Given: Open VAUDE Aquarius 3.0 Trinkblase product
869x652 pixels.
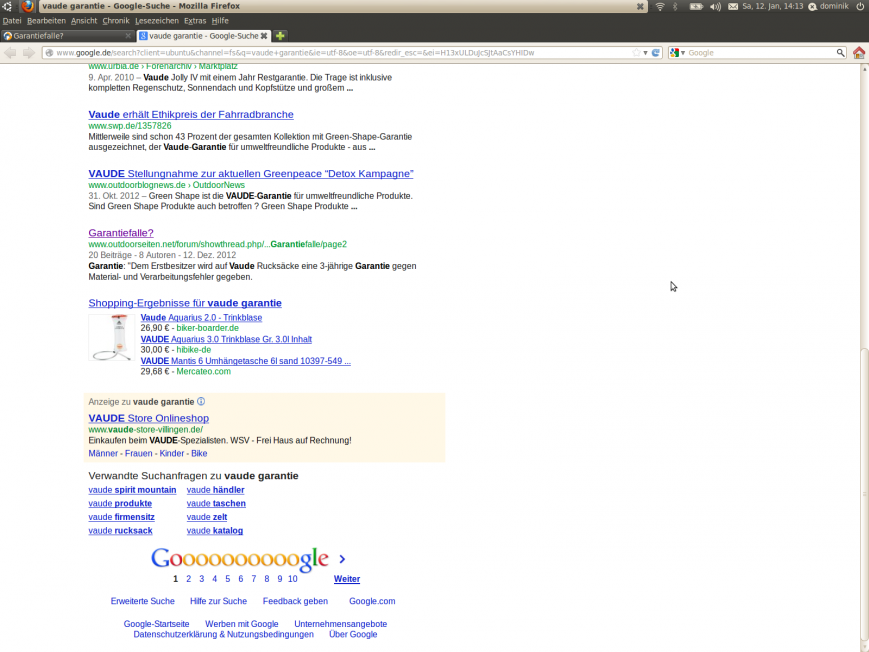Looking at the screenshot, I should (x=226, y=339).
